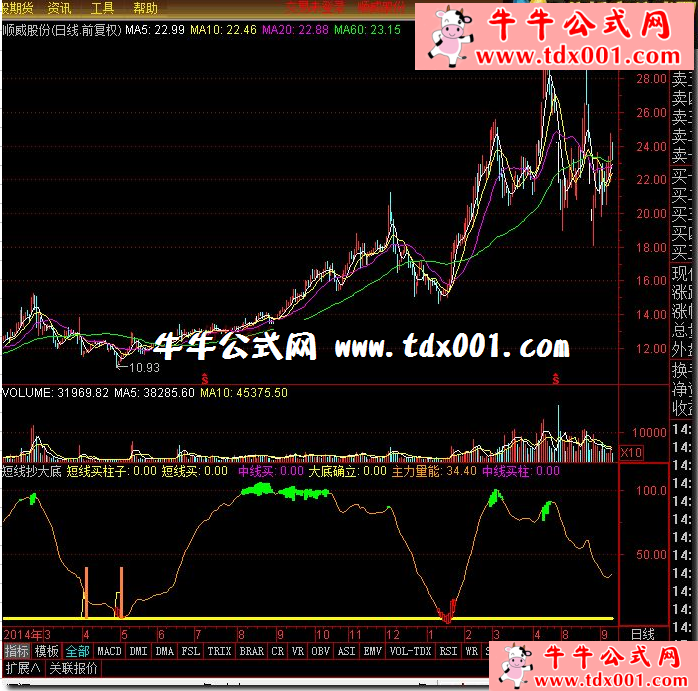Select the BRAR indicator tab
Screen dimensions: 698x691
(252, 651)
